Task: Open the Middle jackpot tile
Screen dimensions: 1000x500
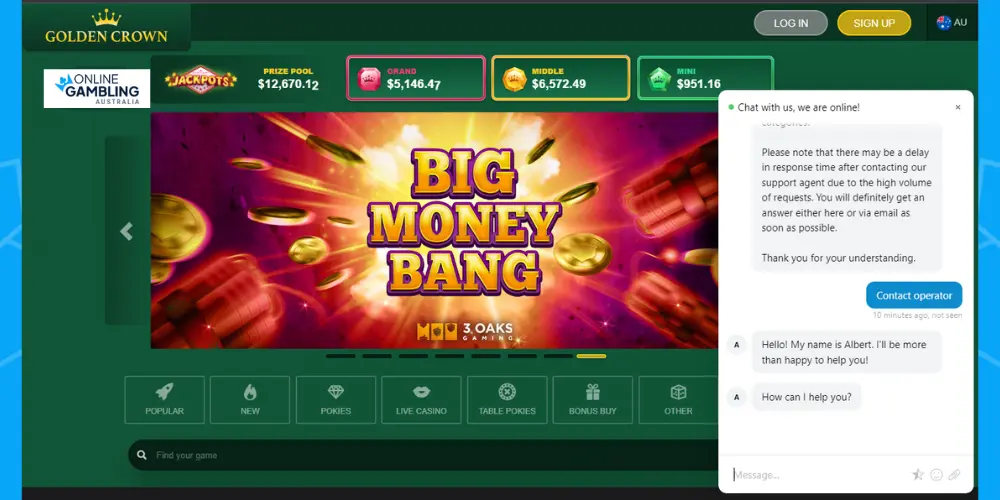Action: (x=561, y=78)
